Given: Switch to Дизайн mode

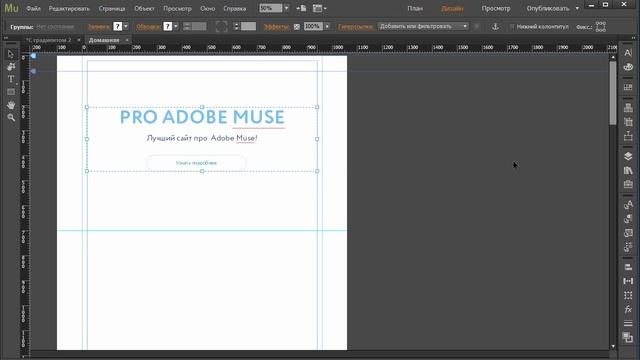Looking at the screenshot, I should (452, 8).
